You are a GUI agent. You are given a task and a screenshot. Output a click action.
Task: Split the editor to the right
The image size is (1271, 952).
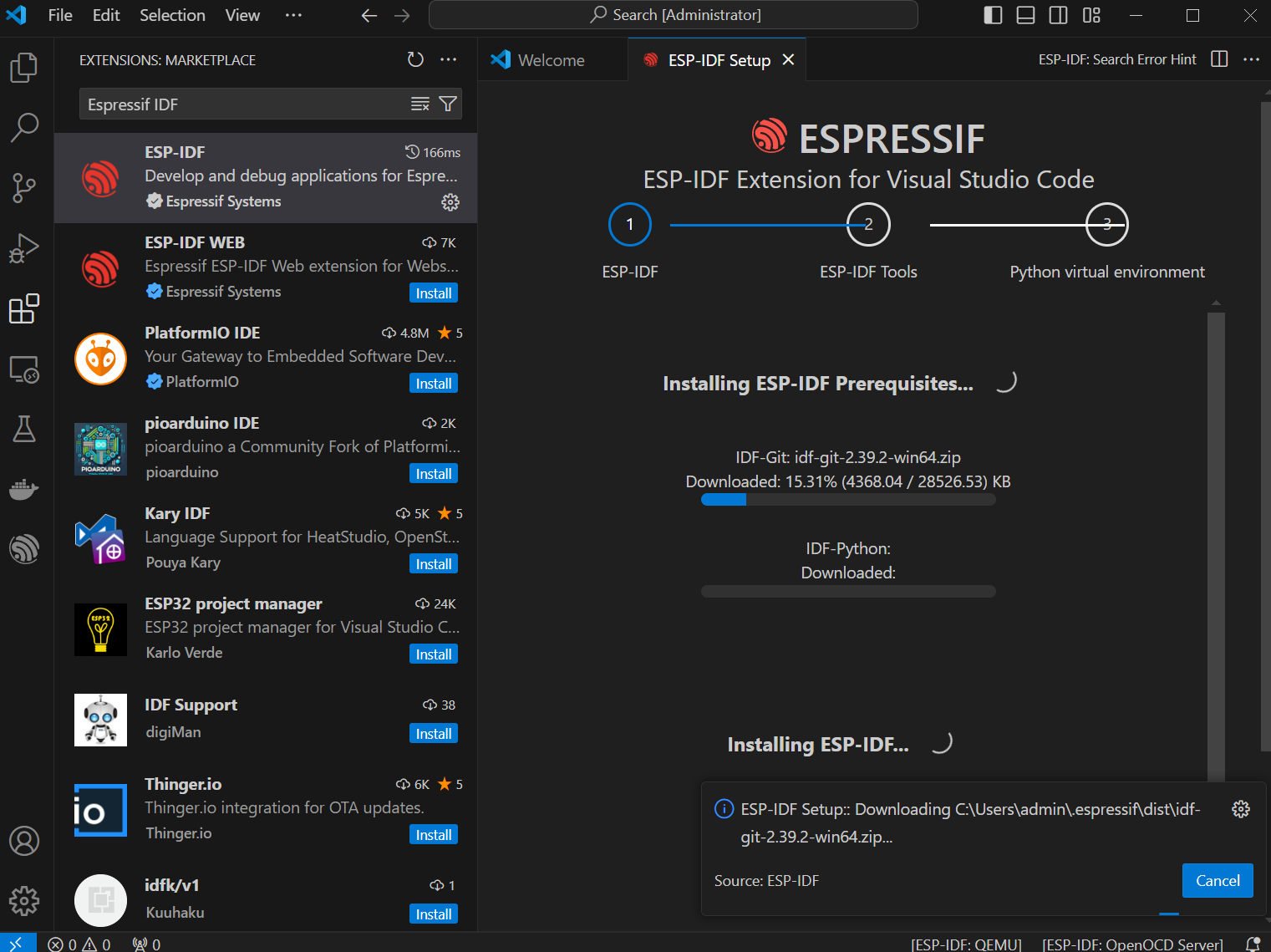[x=1219, y=59]
